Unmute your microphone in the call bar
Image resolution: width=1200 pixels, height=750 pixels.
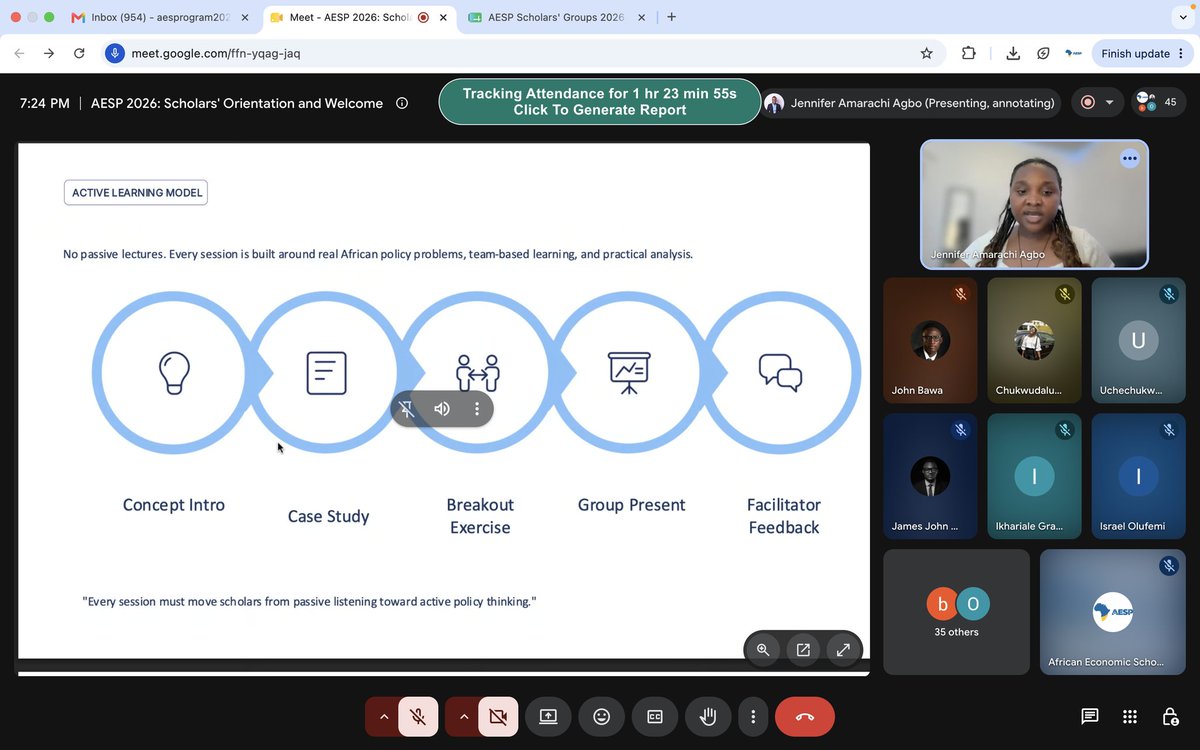418,717
